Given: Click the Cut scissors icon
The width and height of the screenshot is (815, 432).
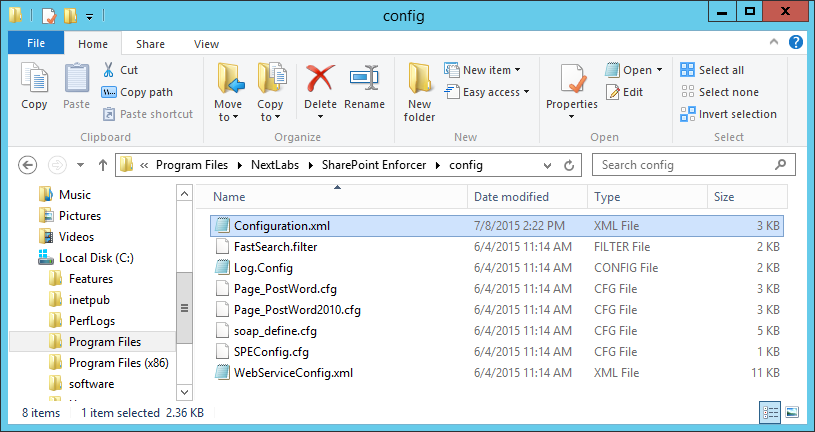Looking at the screenshot, I should click(109, 70).
